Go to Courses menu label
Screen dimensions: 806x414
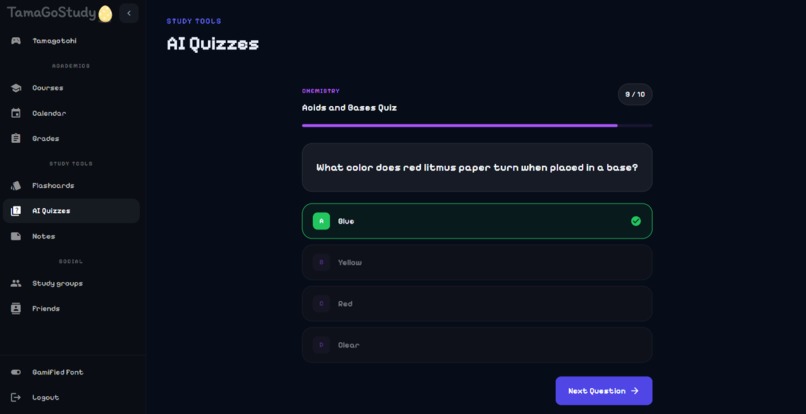[48, 88]
